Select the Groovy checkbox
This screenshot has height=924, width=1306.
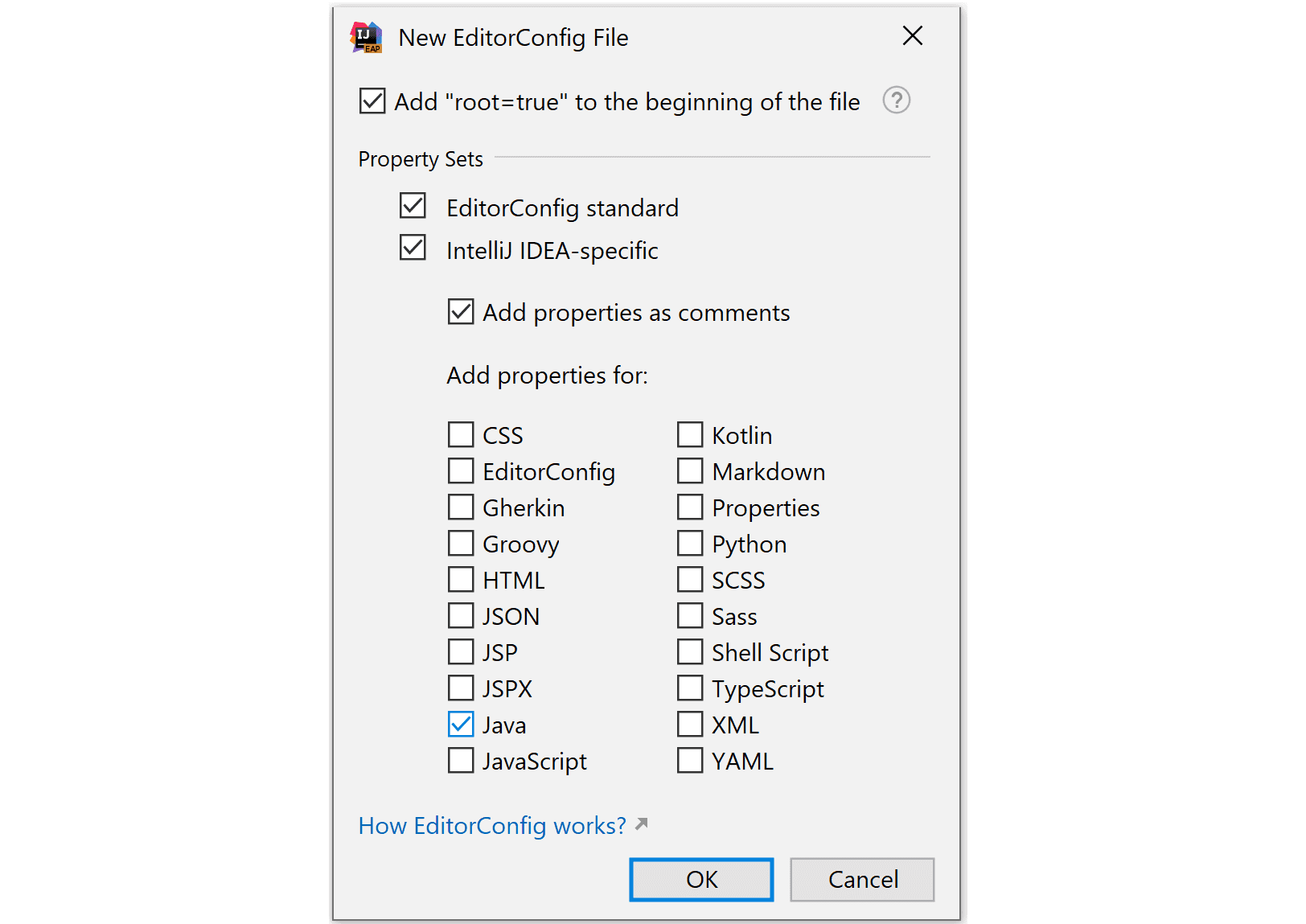pyautogui.click(x=461, y=544)
